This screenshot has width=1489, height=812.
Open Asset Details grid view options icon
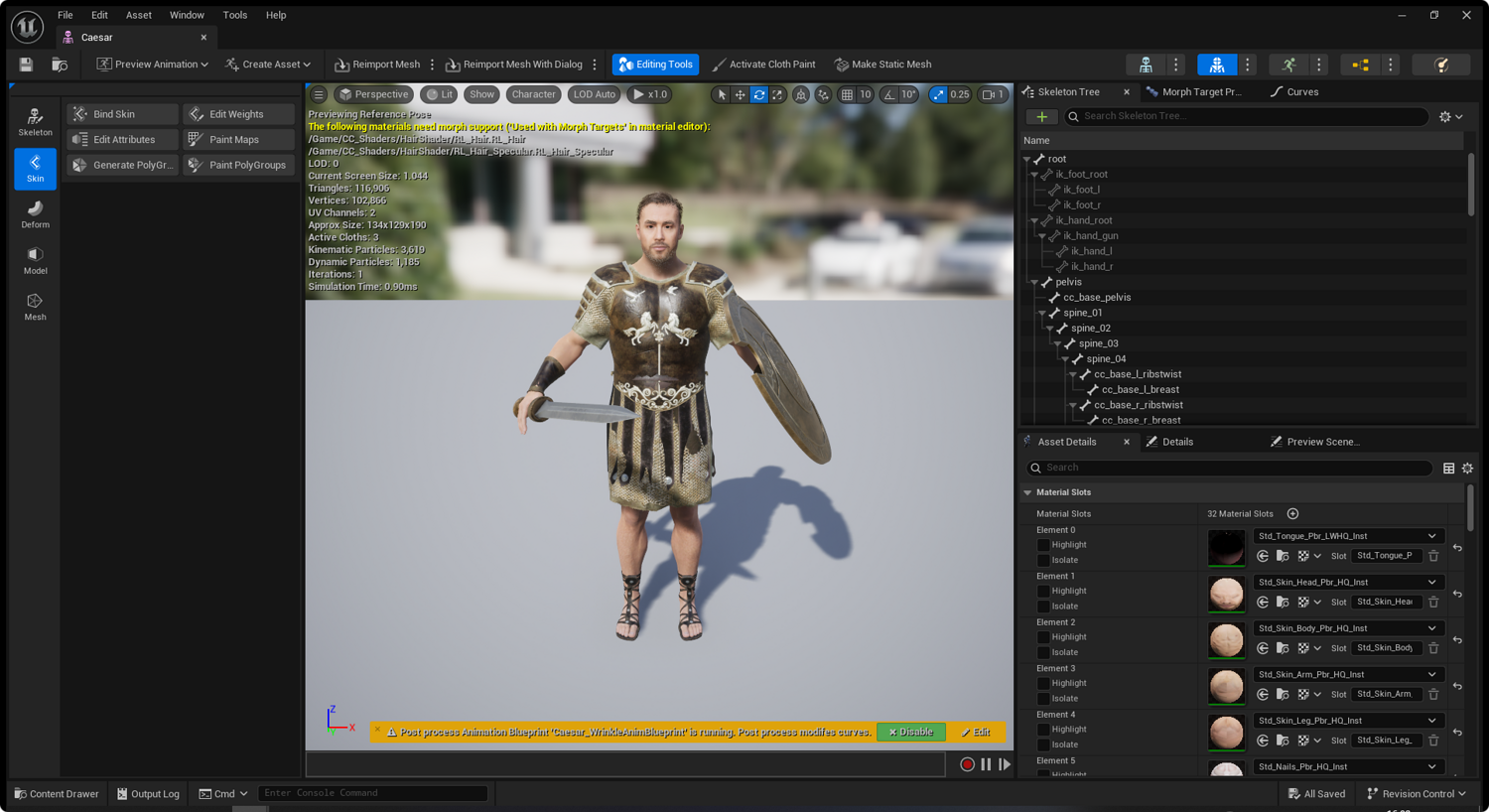1449,468
